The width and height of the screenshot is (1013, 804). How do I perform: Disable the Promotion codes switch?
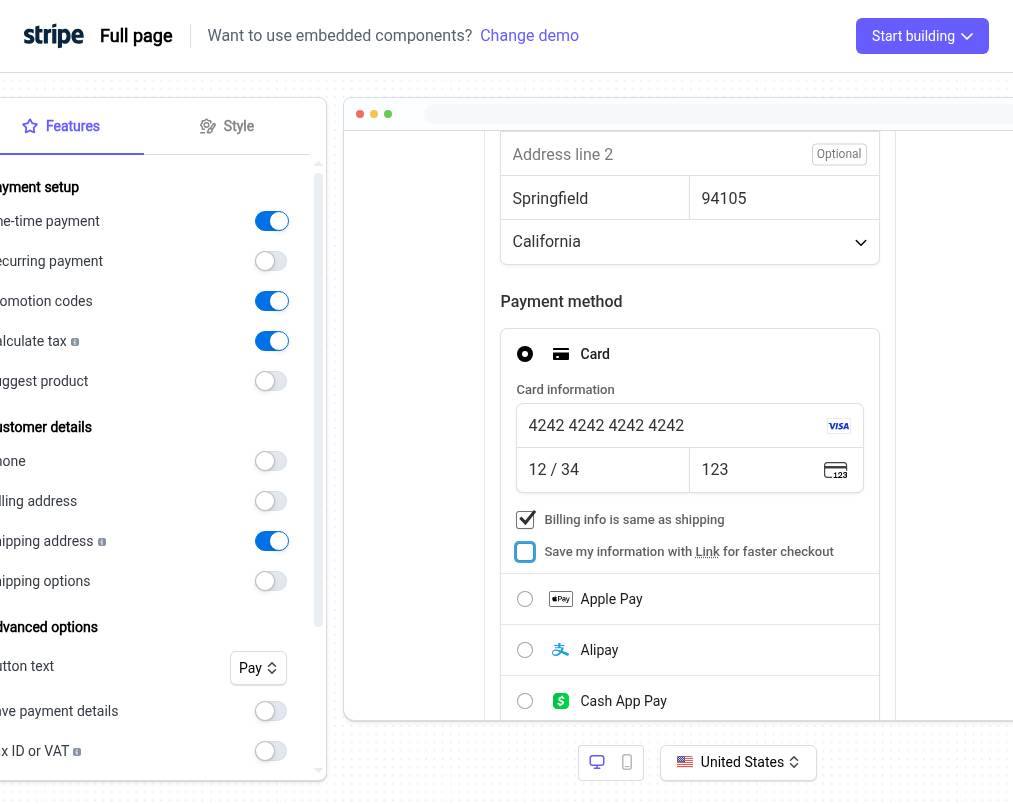[x=271, y=301]
